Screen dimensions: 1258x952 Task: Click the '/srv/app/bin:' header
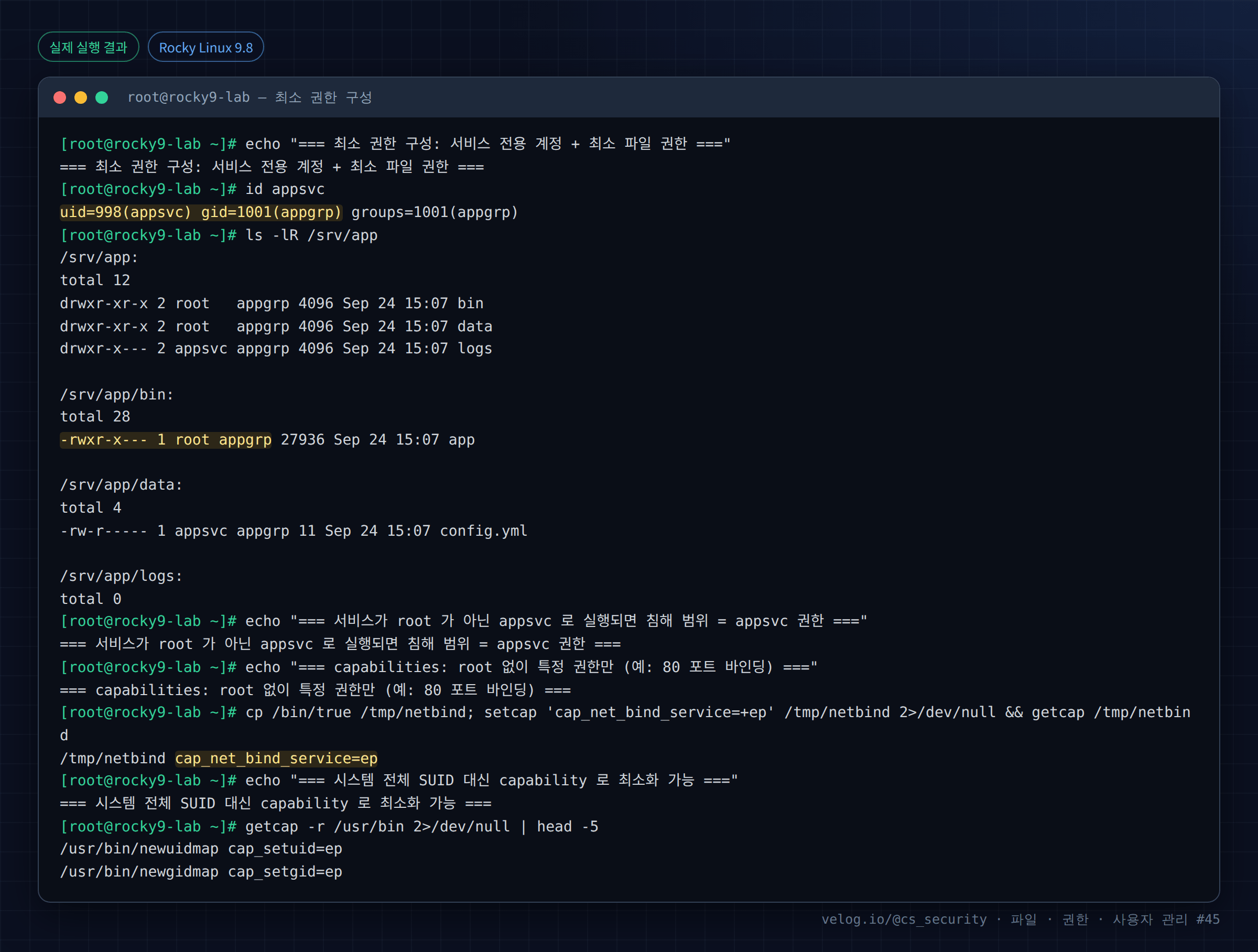[116, 394]
